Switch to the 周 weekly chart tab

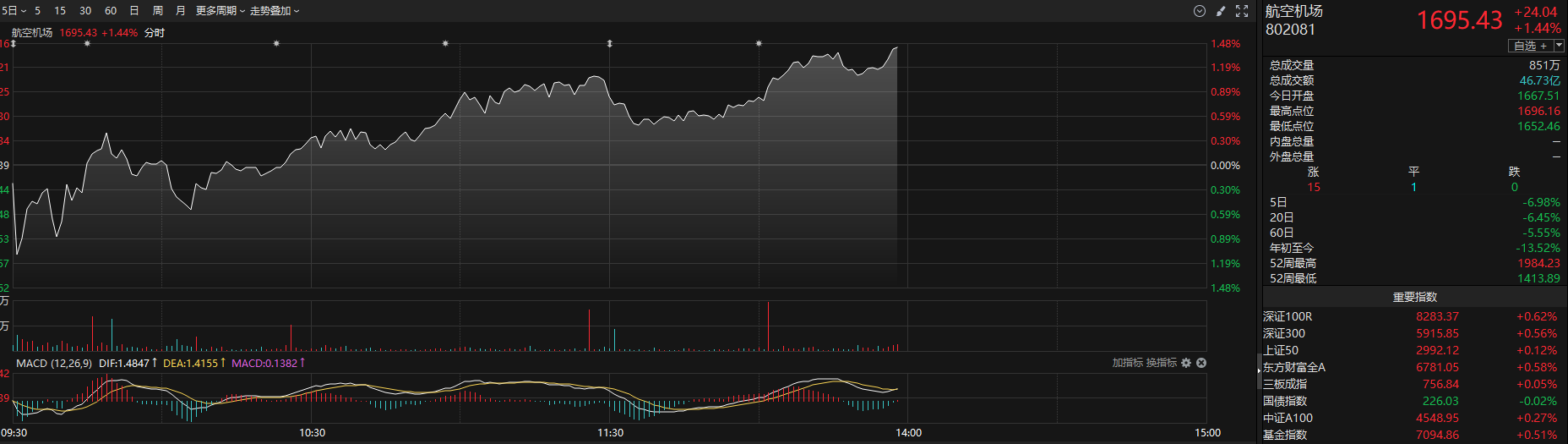coord(157,11)
